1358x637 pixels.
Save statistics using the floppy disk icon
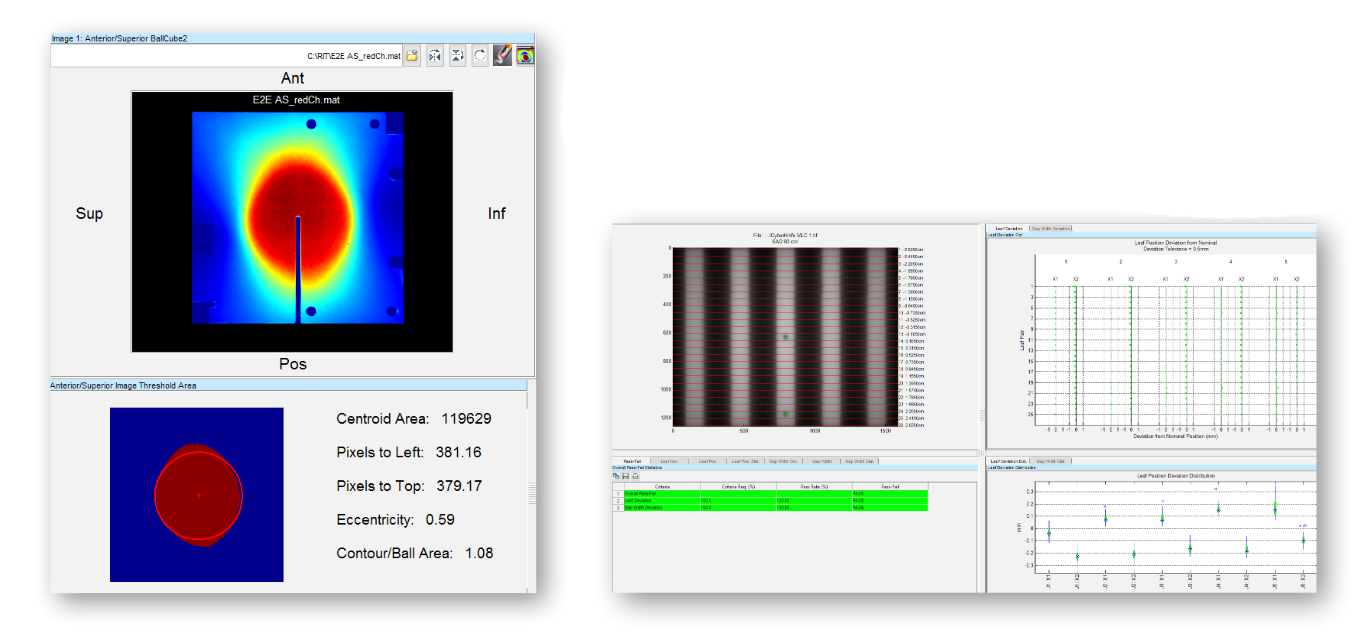(x=626, y=475)
